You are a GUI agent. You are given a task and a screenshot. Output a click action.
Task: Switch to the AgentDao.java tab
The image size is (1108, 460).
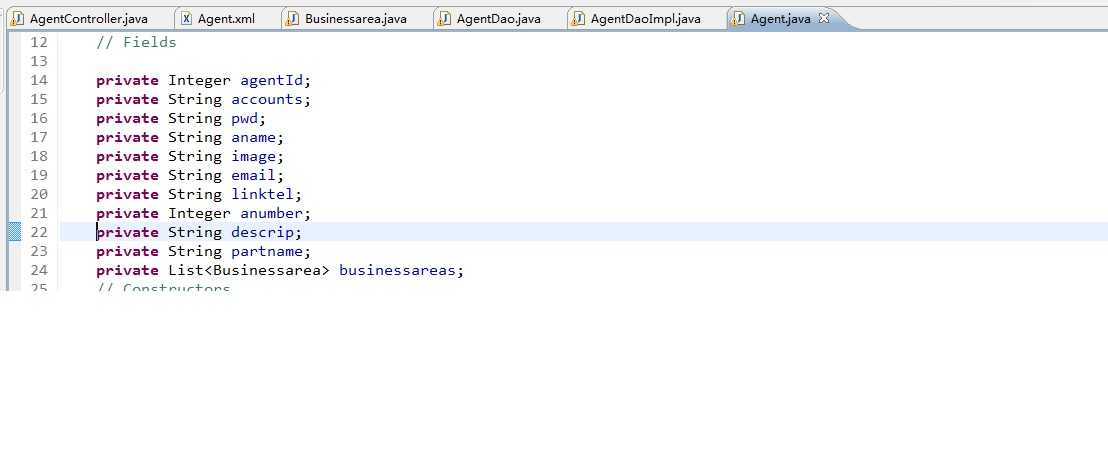[x=498, y=19]
